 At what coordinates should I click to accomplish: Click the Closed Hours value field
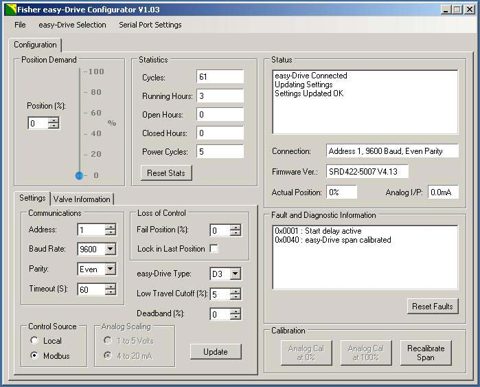pyautogui.click(x=220, y=133)
